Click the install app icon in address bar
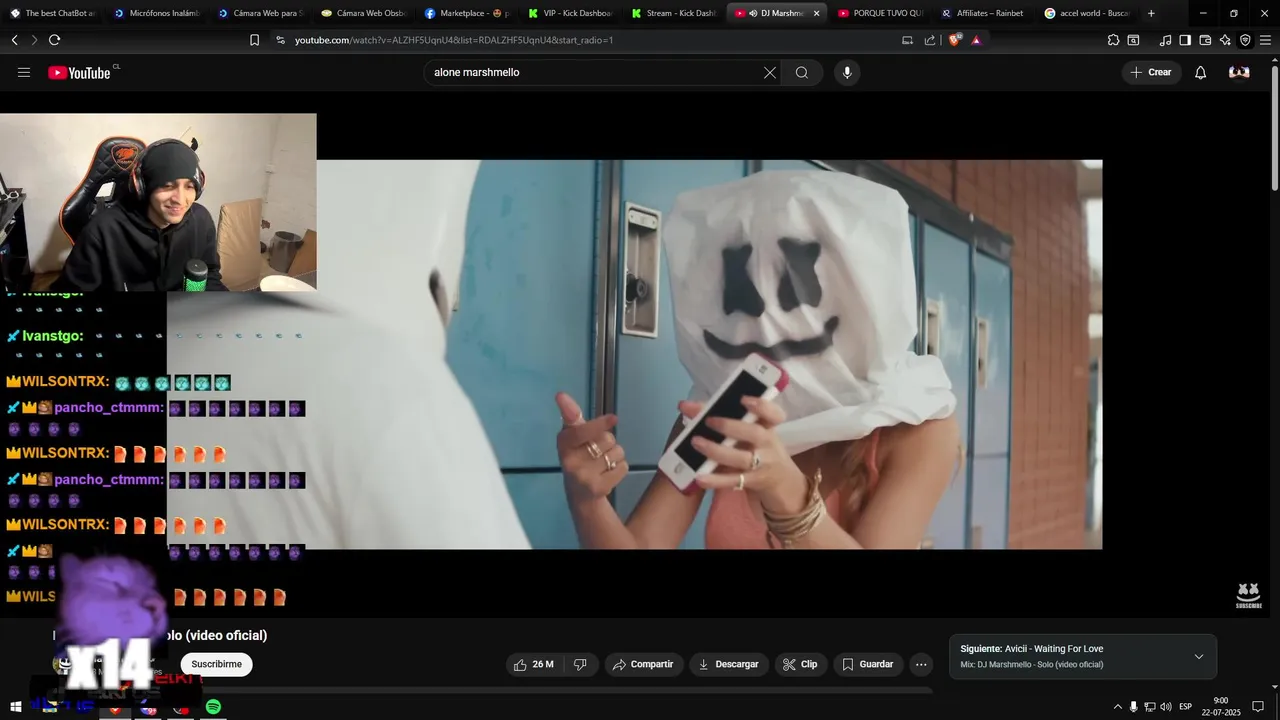Screen dimensions: 1280x720 pos(907,40)
